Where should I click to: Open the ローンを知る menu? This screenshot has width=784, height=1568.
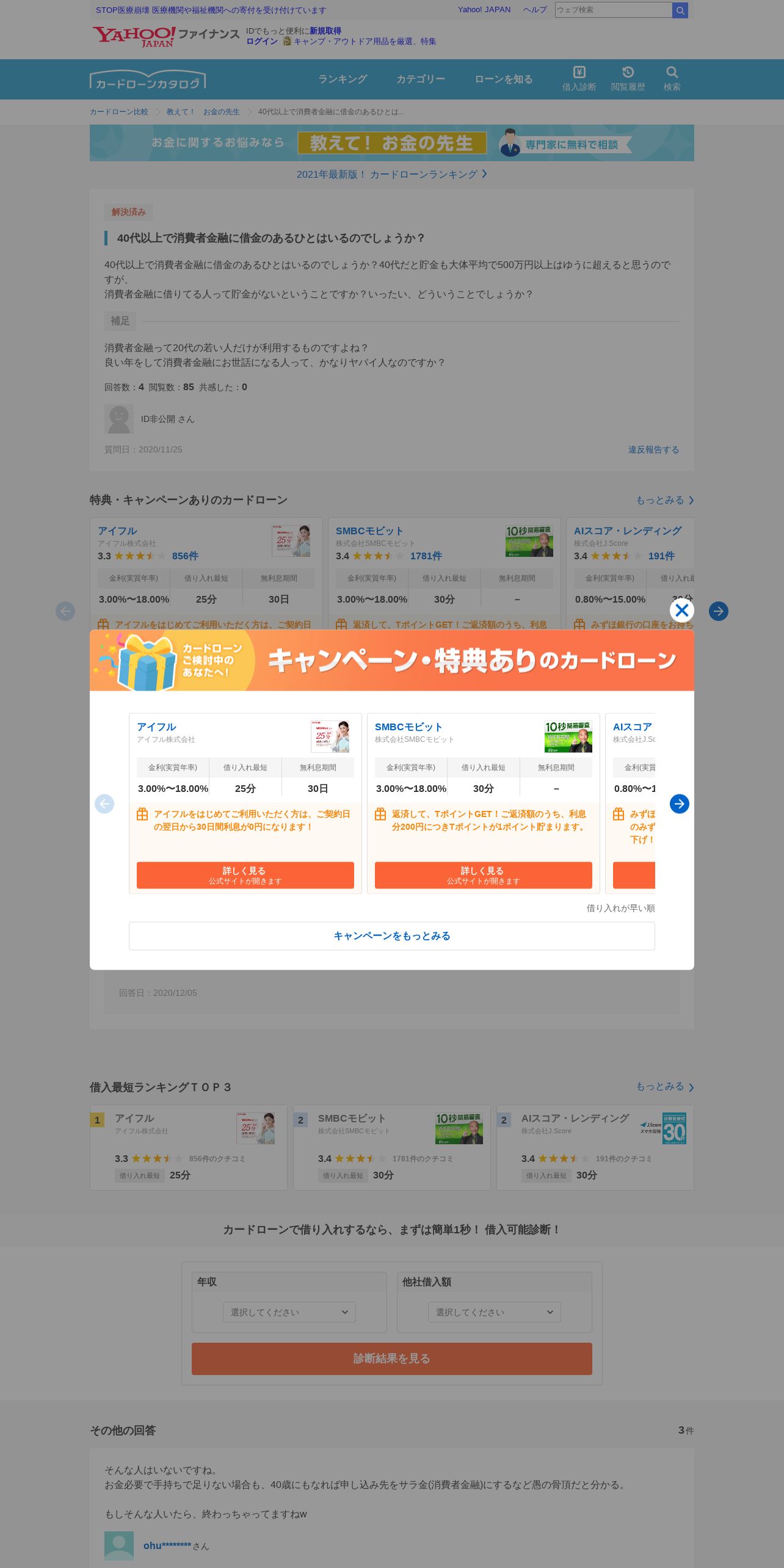click(x=504, y=79)
